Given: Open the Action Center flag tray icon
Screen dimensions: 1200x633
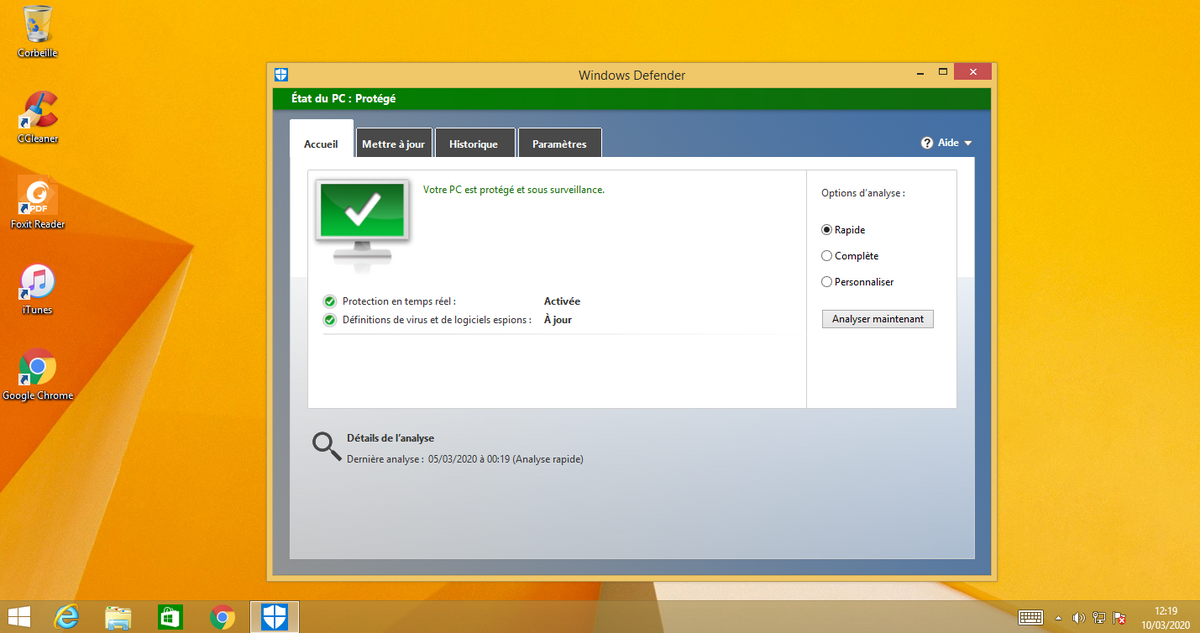Looking at the screenshot, I should (1120, 618).
